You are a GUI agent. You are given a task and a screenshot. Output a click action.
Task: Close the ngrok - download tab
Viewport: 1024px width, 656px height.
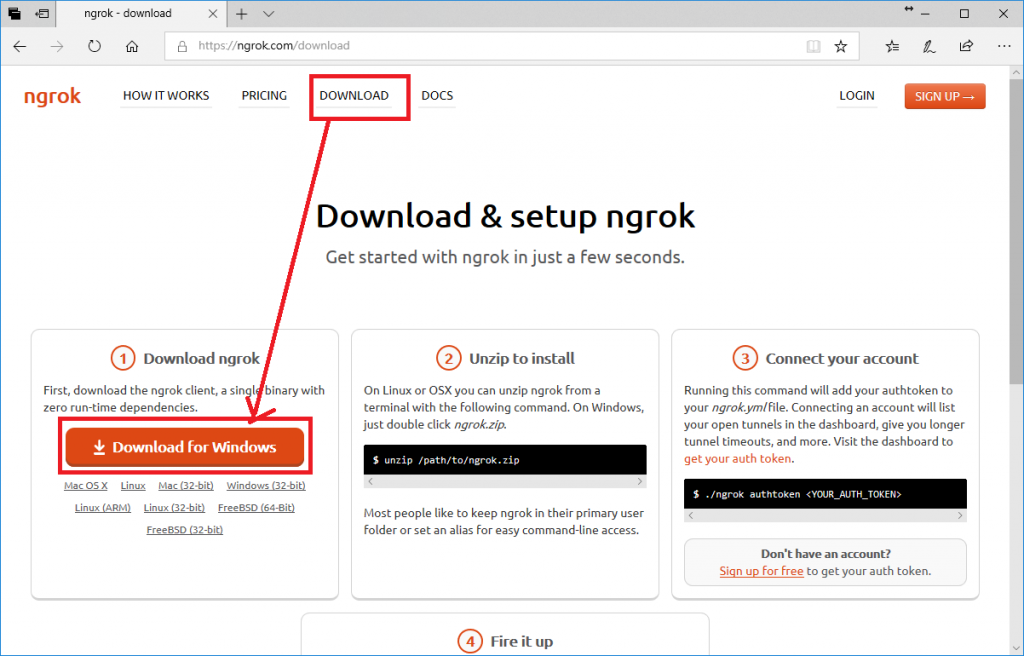coord(213,14)
